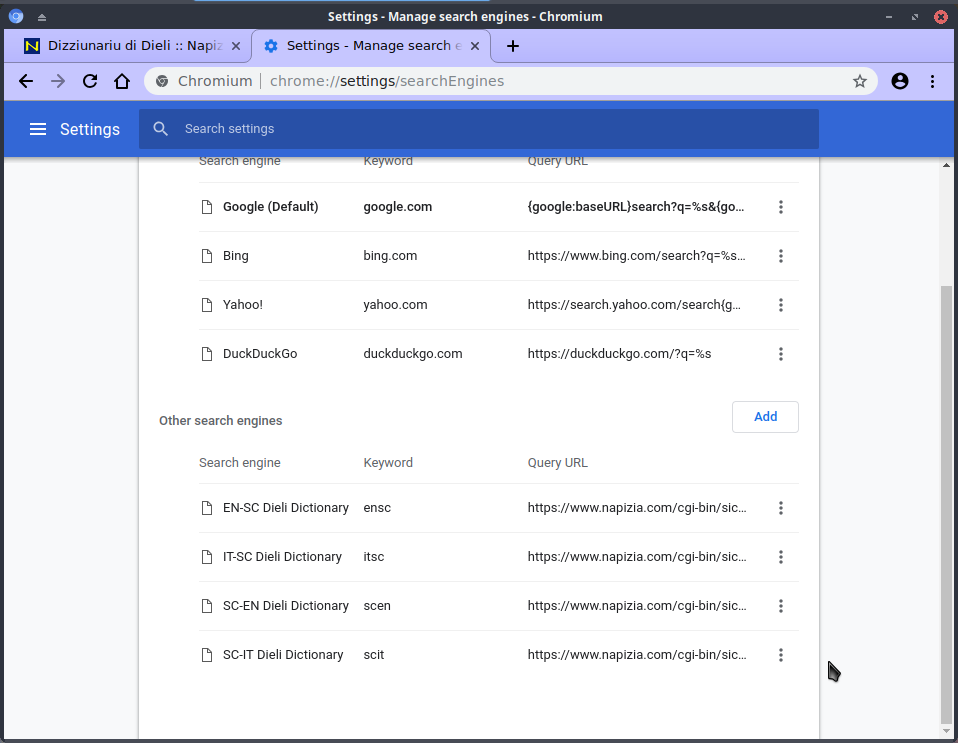Open more actions for SC-IT Dieli Dictionary
The image size is (958, 743).
781,655
